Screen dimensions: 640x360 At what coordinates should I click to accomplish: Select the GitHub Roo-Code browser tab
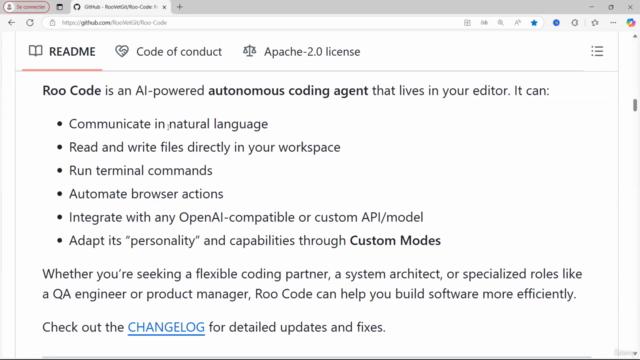(120, 7)
